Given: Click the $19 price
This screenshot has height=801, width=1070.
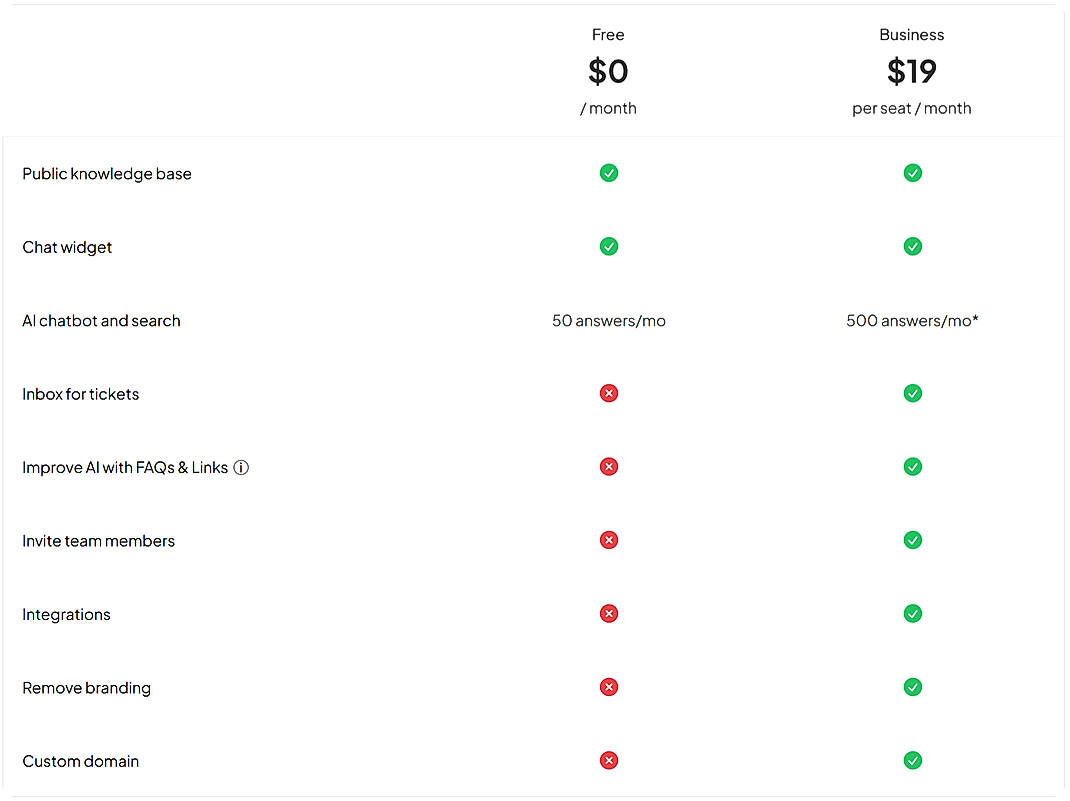Looking at the screenshot, I should pos(912,71).
